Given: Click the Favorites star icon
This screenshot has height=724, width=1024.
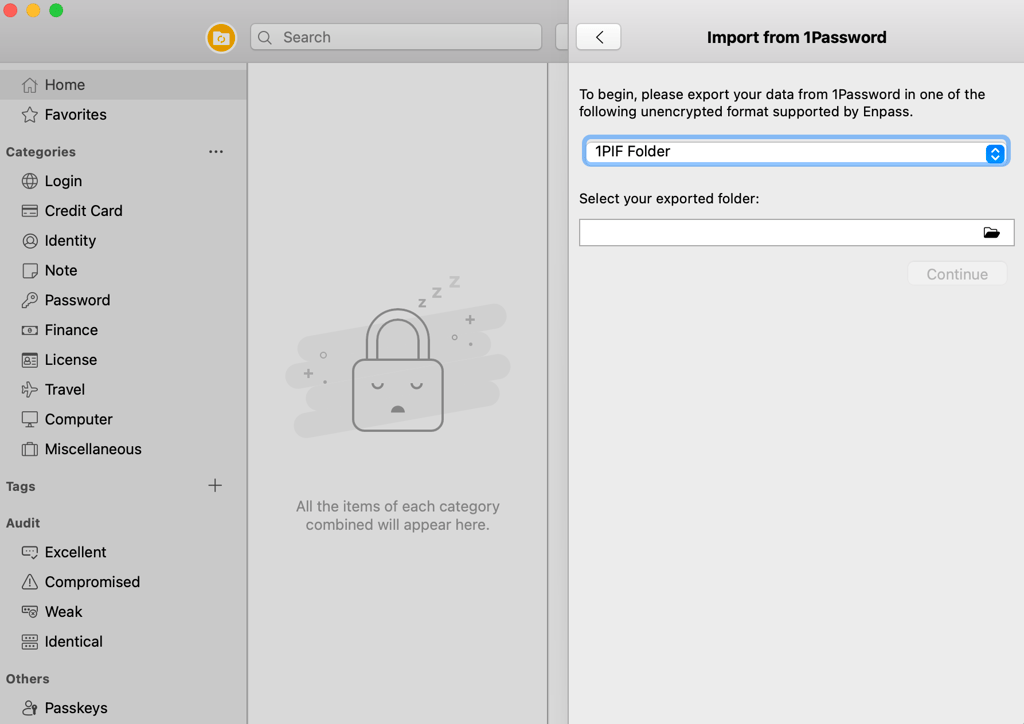Looking at the screenshot, I should (x=29, y=115).
